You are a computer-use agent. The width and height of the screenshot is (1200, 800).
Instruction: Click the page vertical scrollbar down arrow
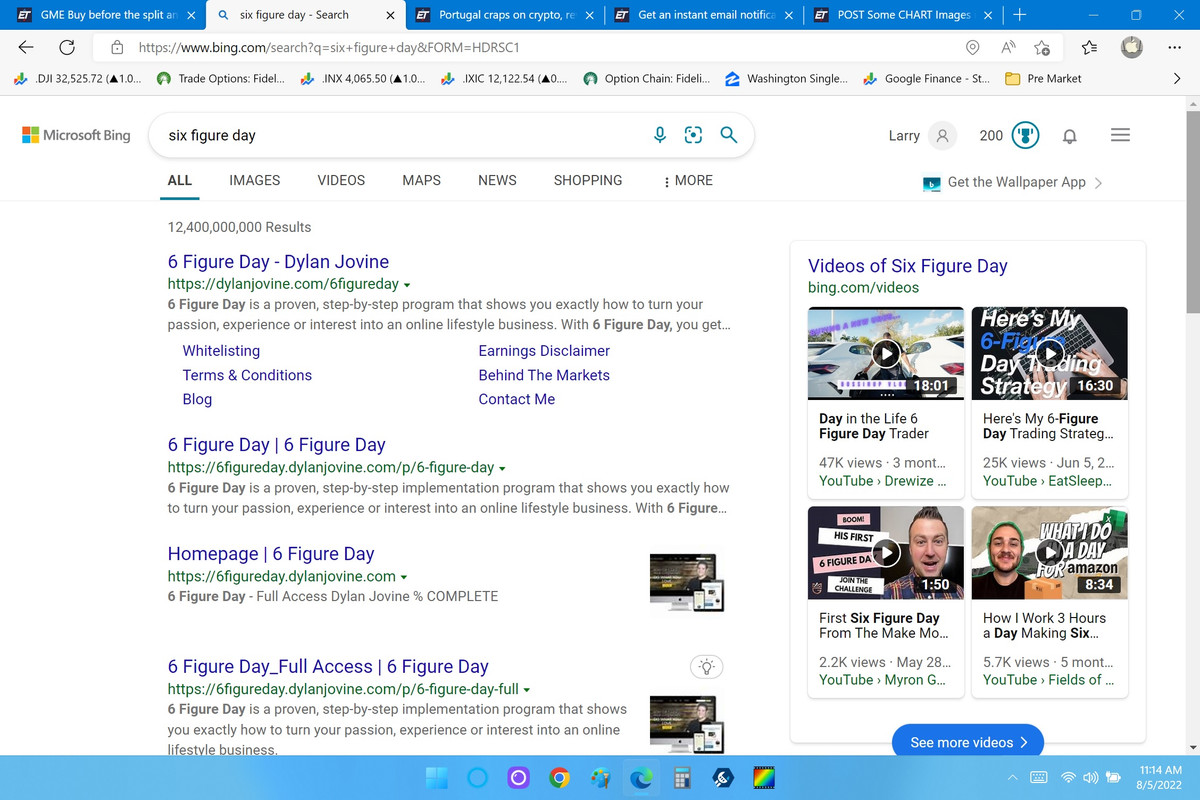[1192, 747]
